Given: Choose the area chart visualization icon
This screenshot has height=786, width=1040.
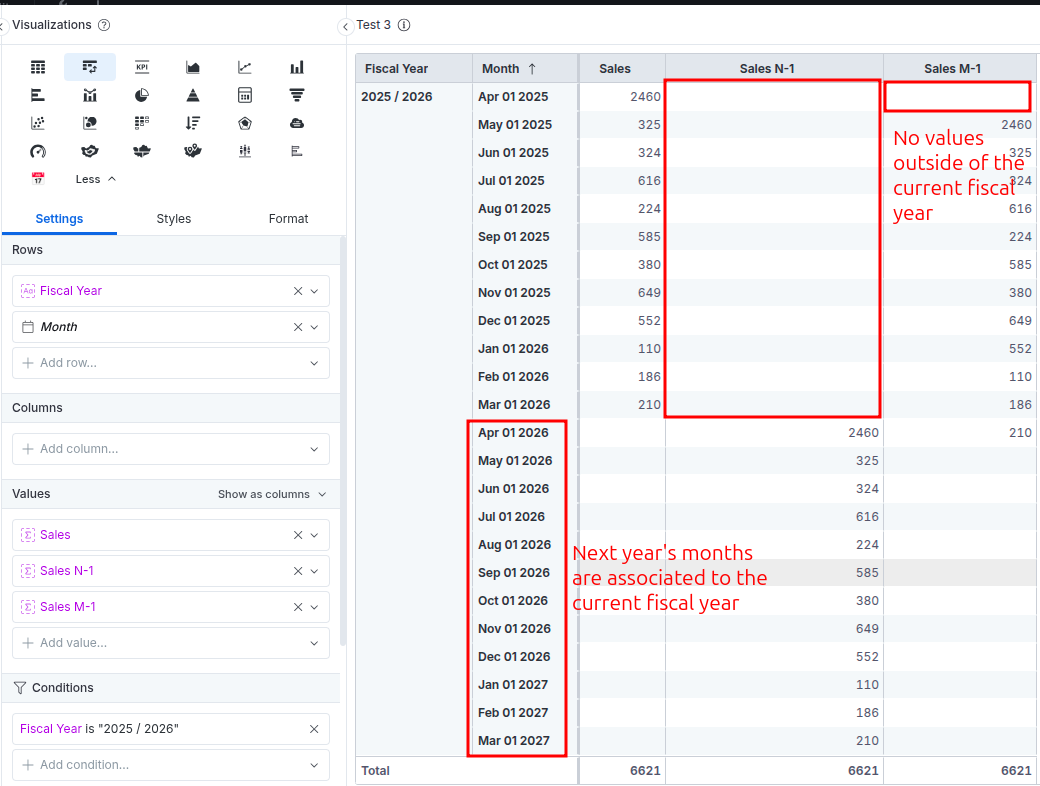Looking at the screenshot, I should (x=193, y=67).
